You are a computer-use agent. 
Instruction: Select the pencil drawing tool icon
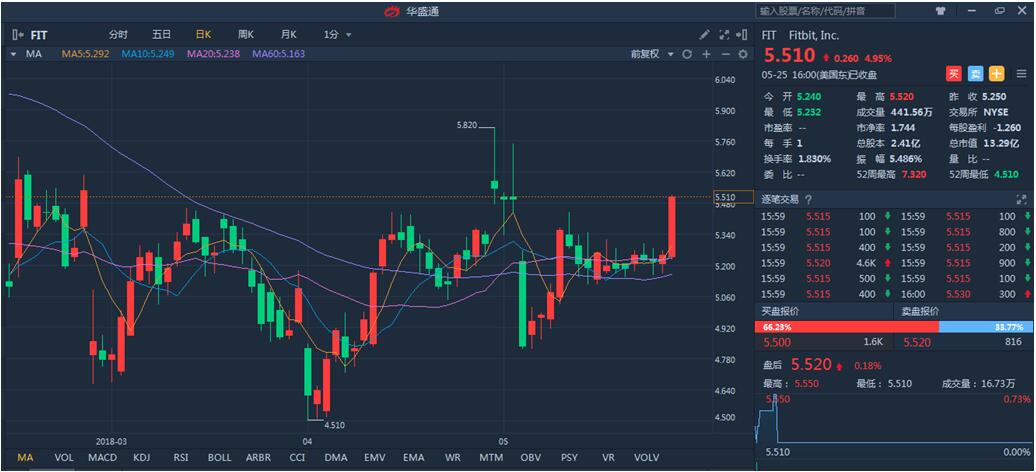[x=704, y=34]
